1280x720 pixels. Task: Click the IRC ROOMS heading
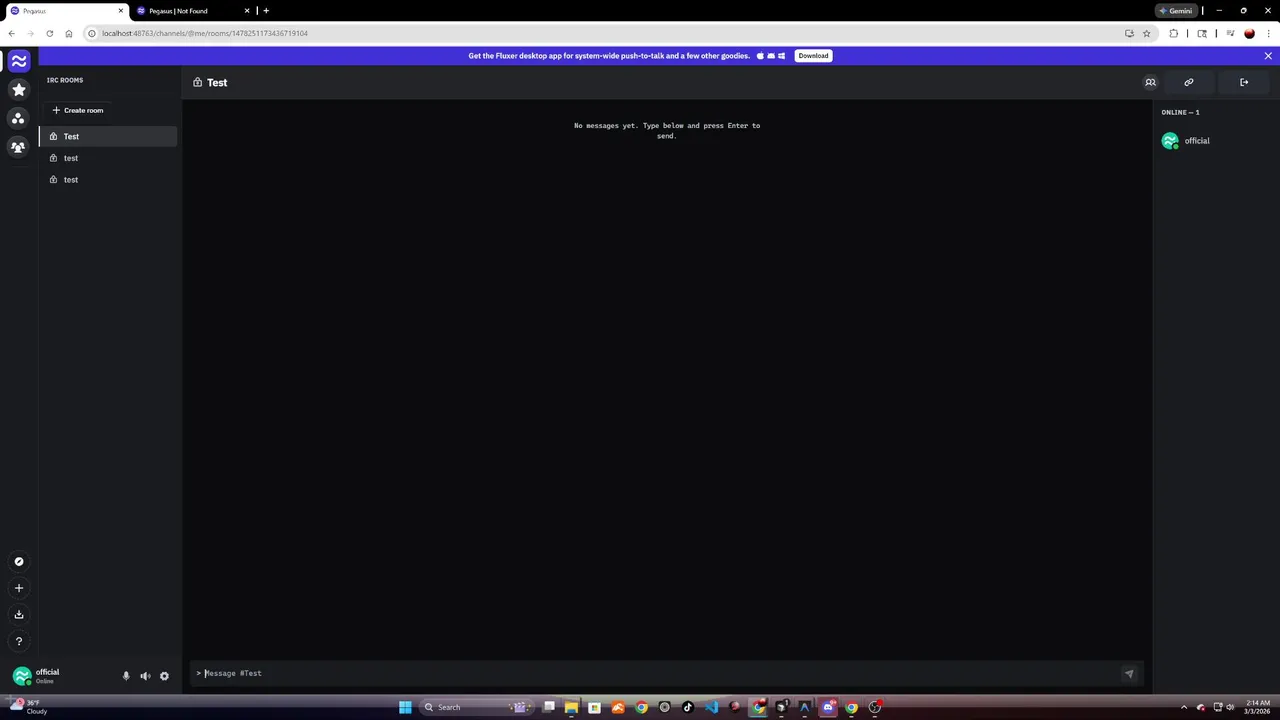pos(65,80)
